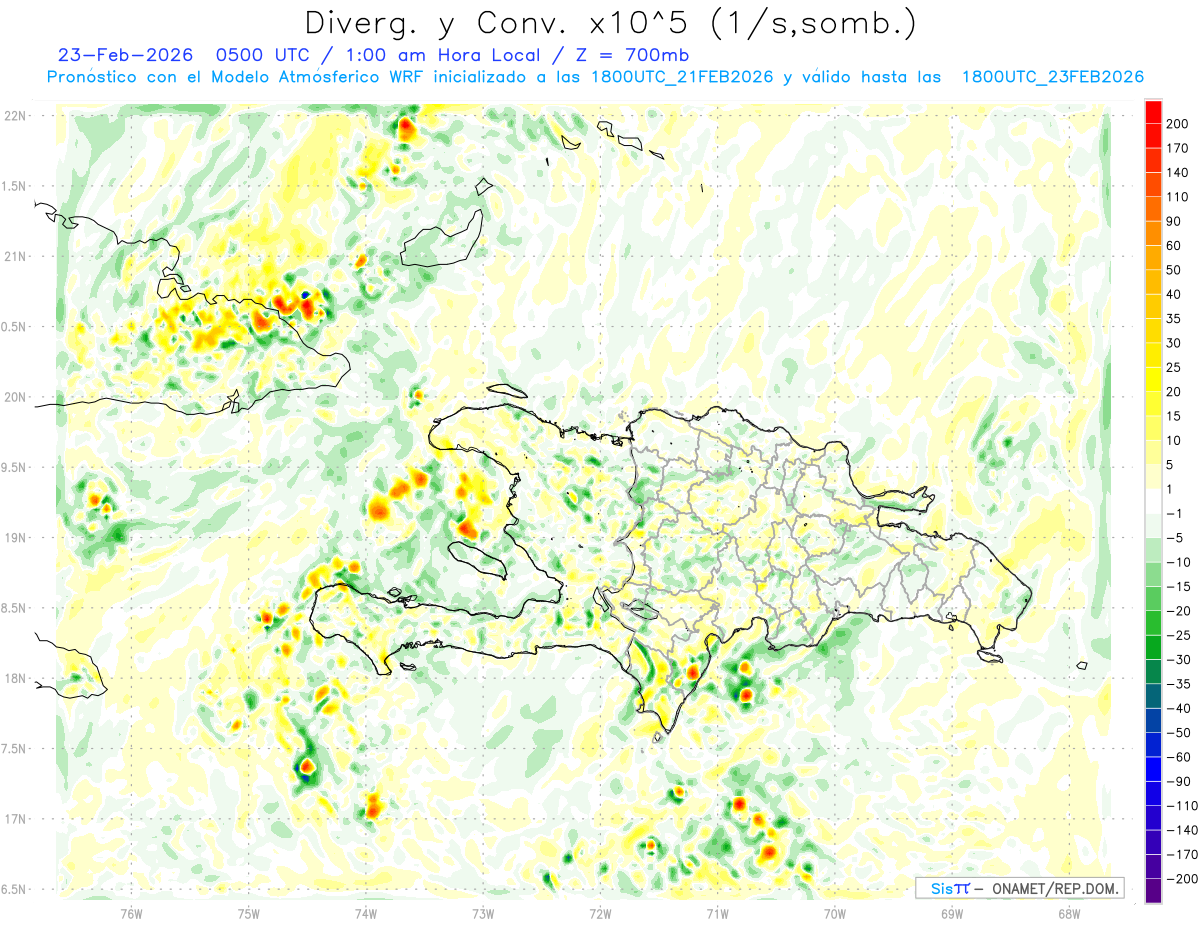
Task: Click the '18N' latitude label
Action: click(16, 678)
